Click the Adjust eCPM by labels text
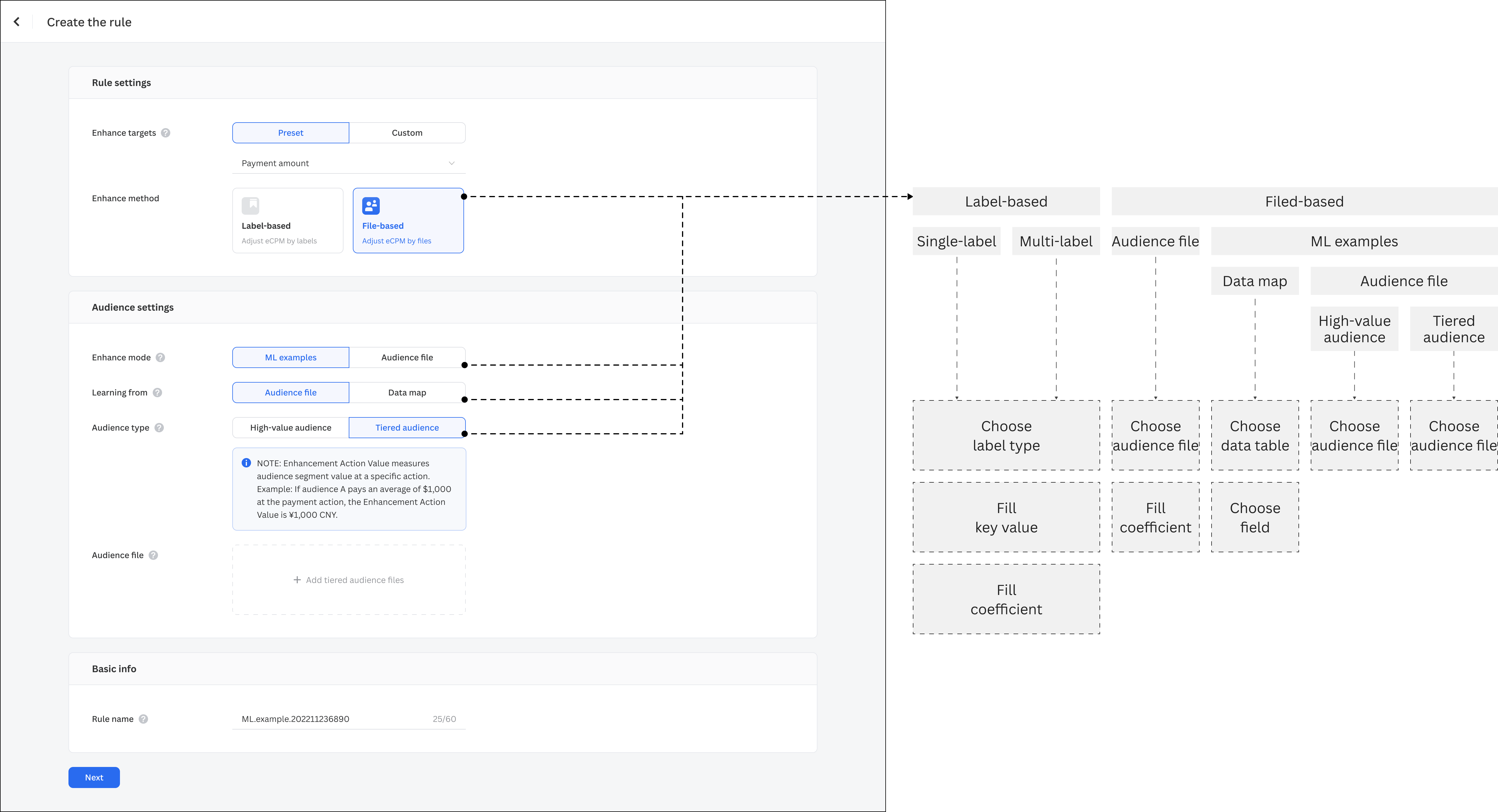This screenshot has height=812, width=1498. (279, 241)
